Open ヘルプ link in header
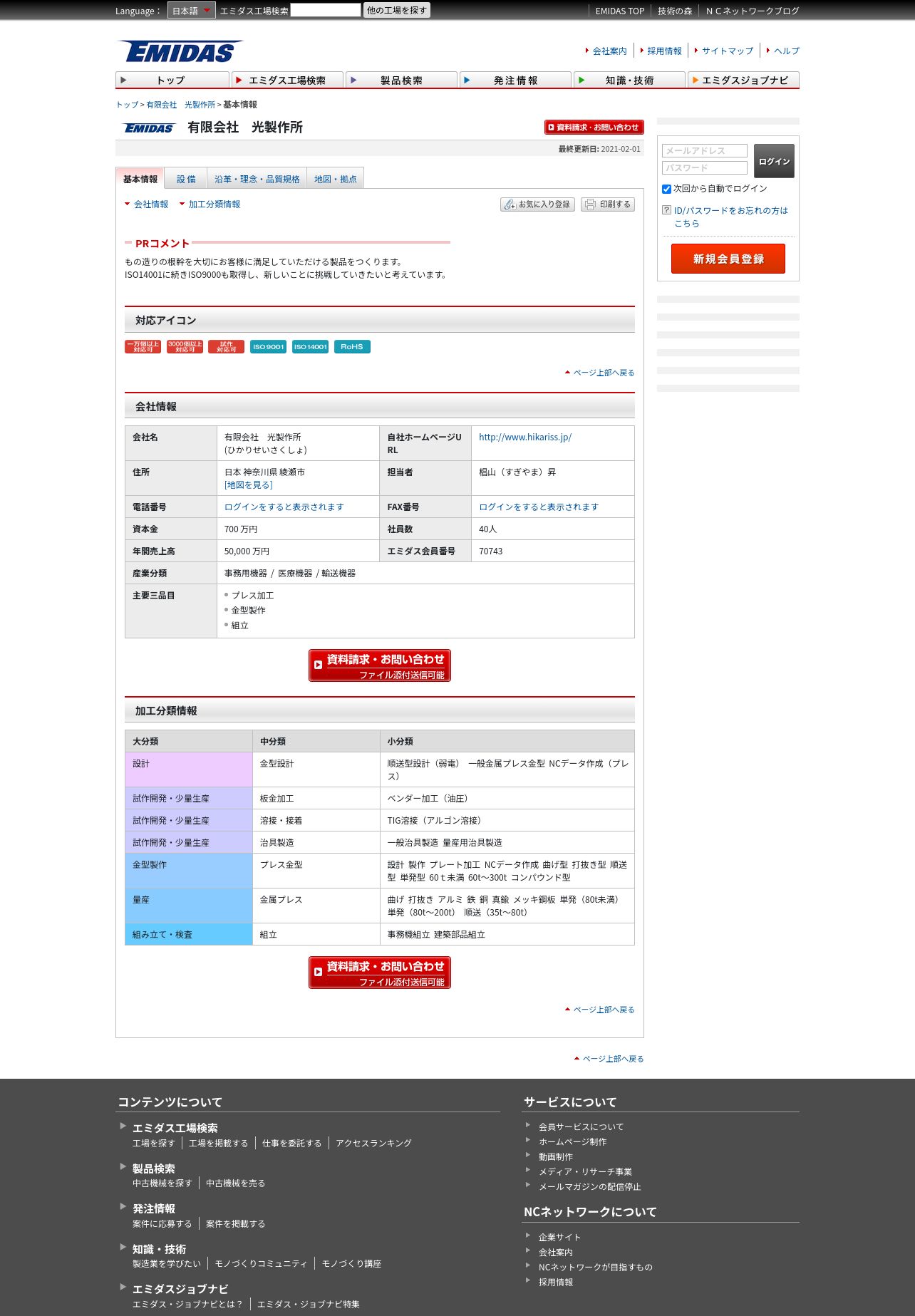 click(x=787, y=51)
